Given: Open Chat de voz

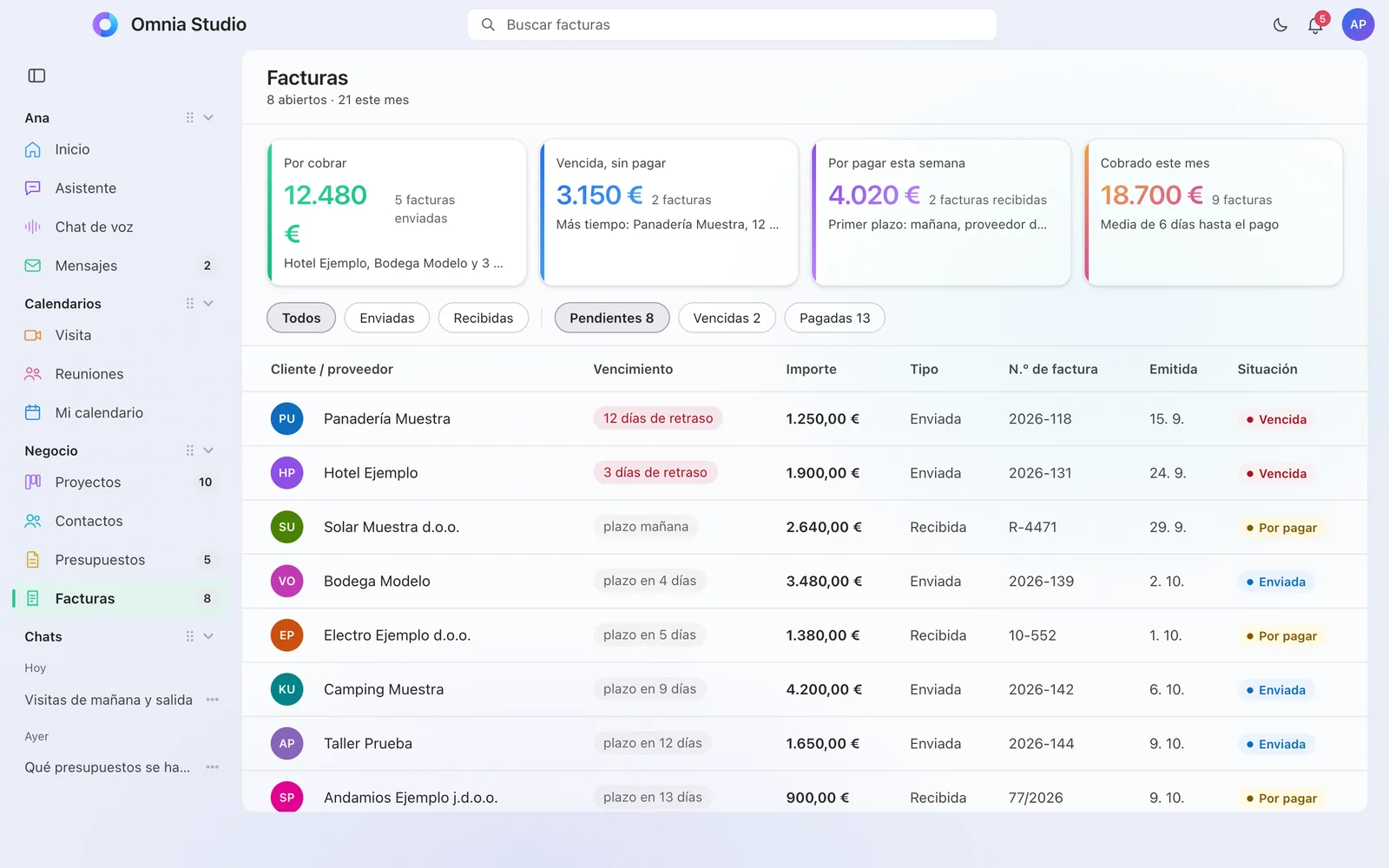Looking at the screenshot, I should click(x=119, y=227).
